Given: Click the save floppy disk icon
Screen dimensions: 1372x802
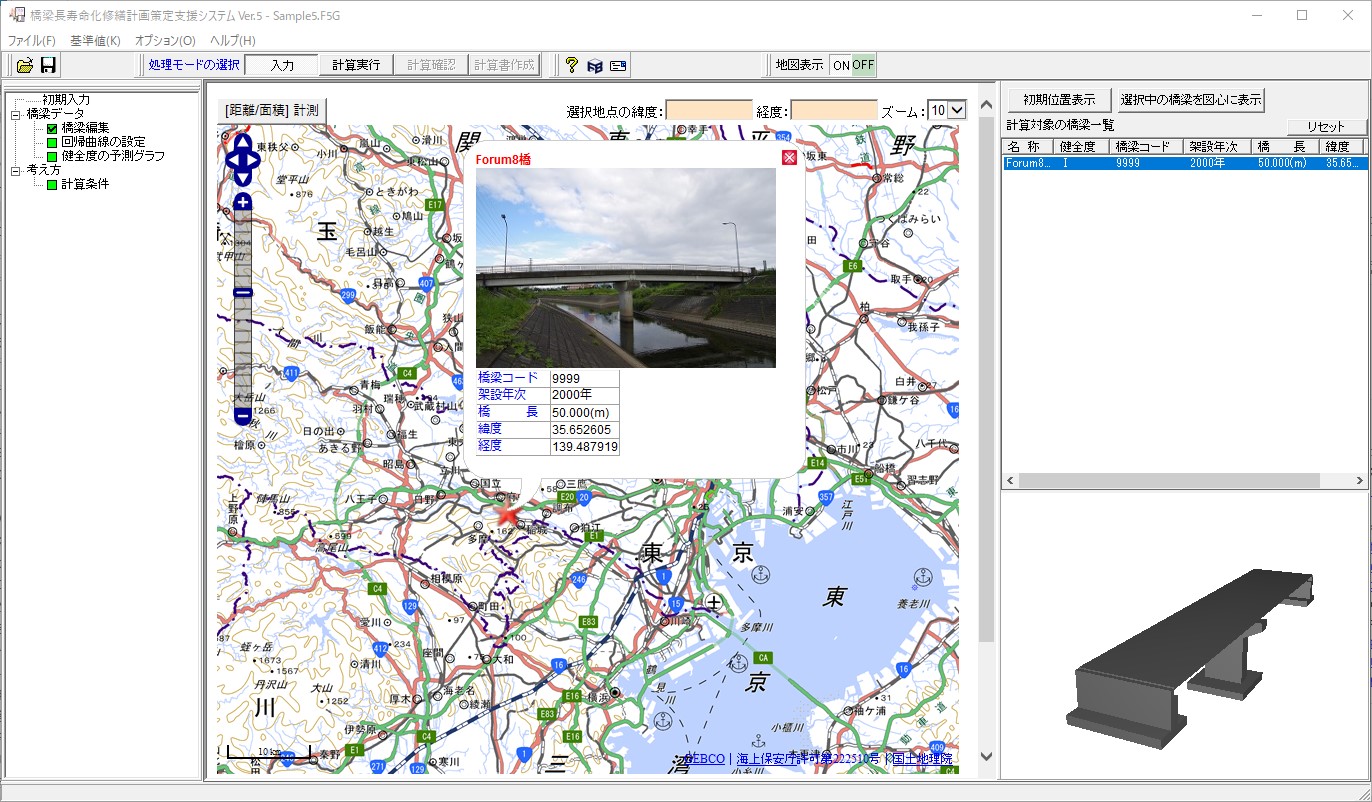Looking at the screenshot, I should pyautogui.click(x=48, y=66).
